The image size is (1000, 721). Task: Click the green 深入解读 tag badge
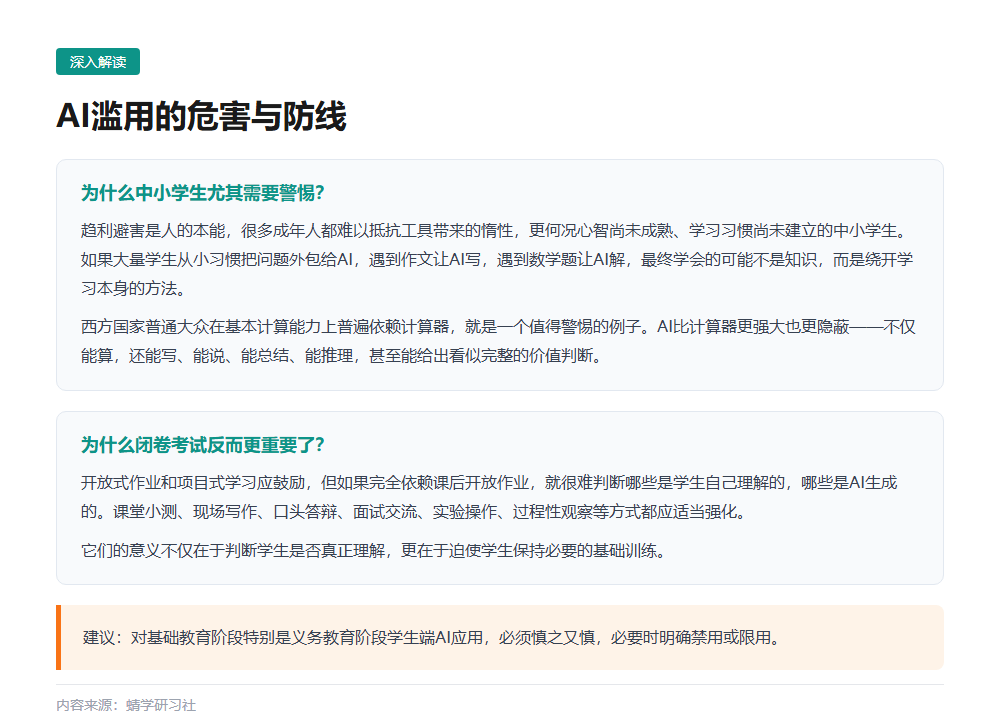pos(98,62)
